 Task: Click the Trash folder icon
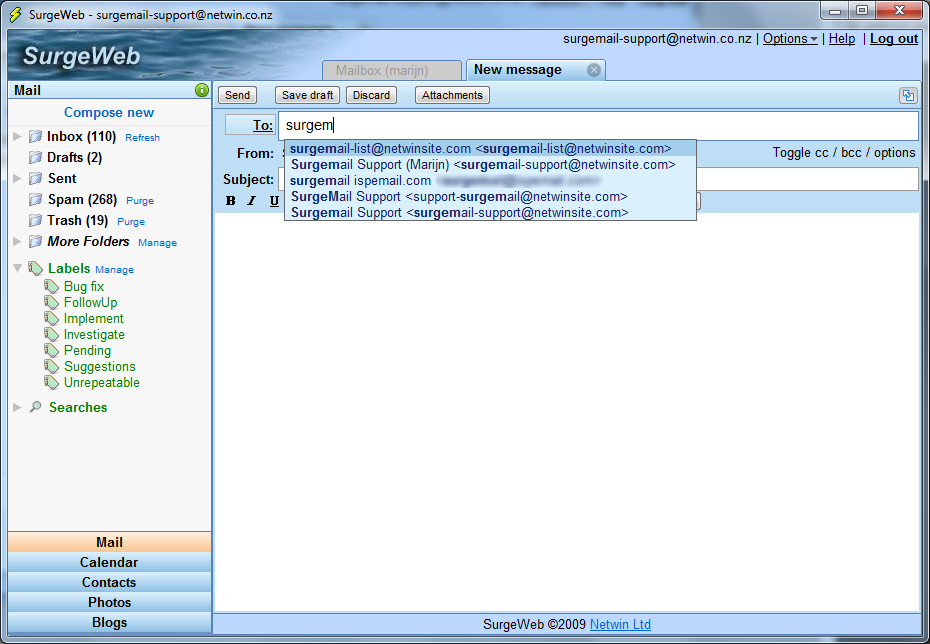(35, 221)
